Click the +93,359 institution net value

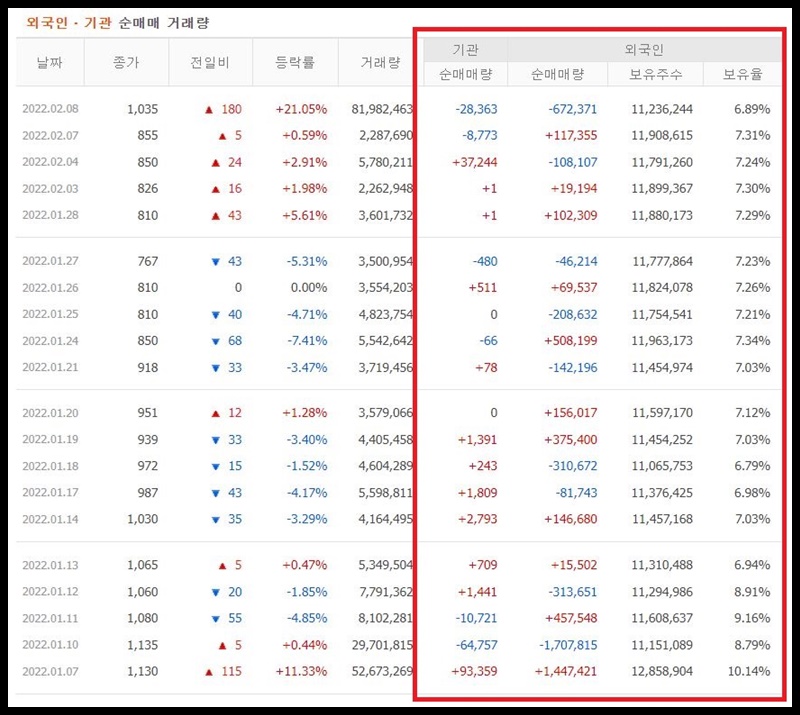click(x=474, y=671)
